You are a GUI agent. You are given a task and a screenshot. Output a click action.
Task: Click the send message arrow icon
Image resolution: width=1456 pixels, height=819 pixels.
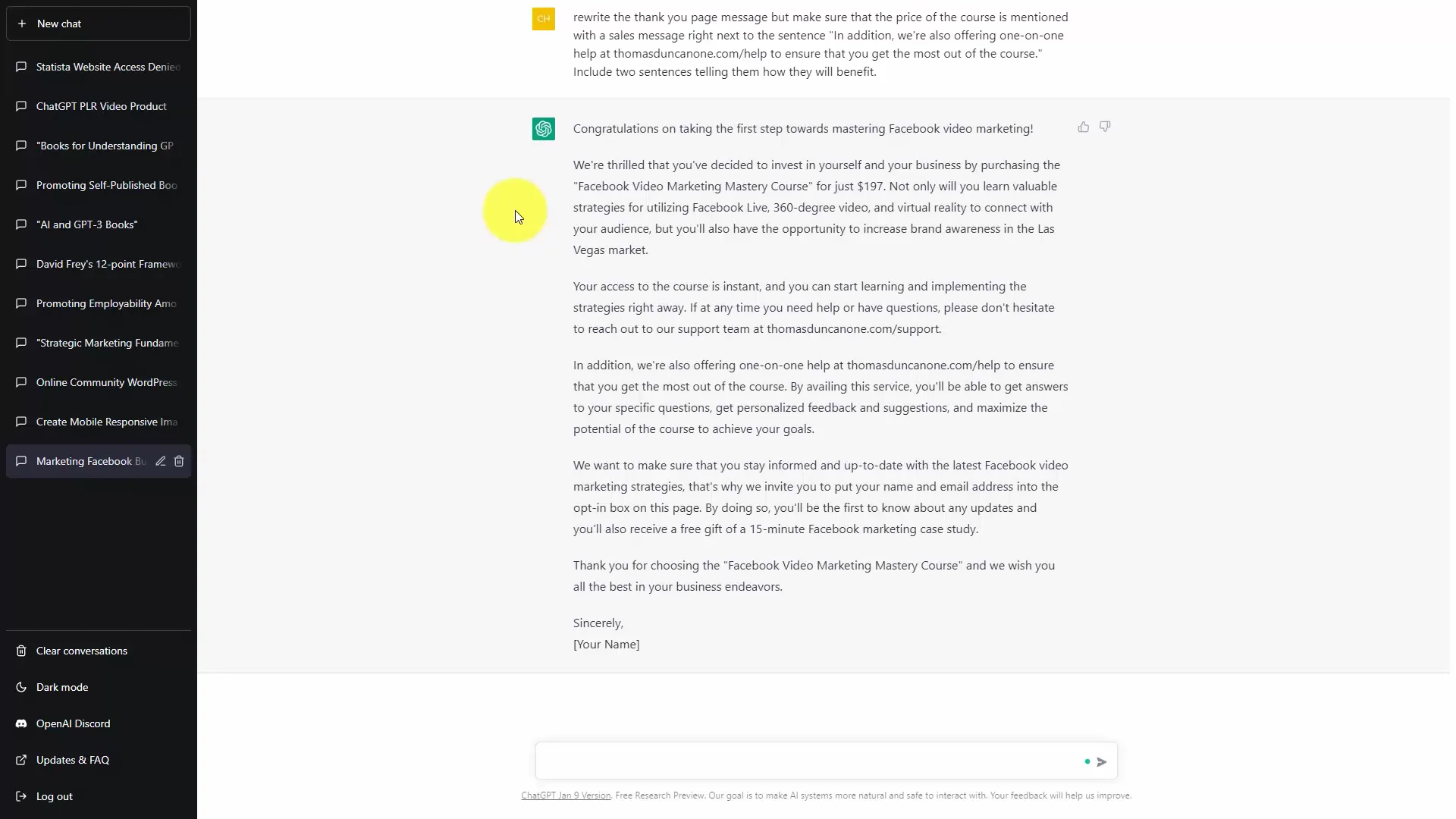tap(1102, 762)
